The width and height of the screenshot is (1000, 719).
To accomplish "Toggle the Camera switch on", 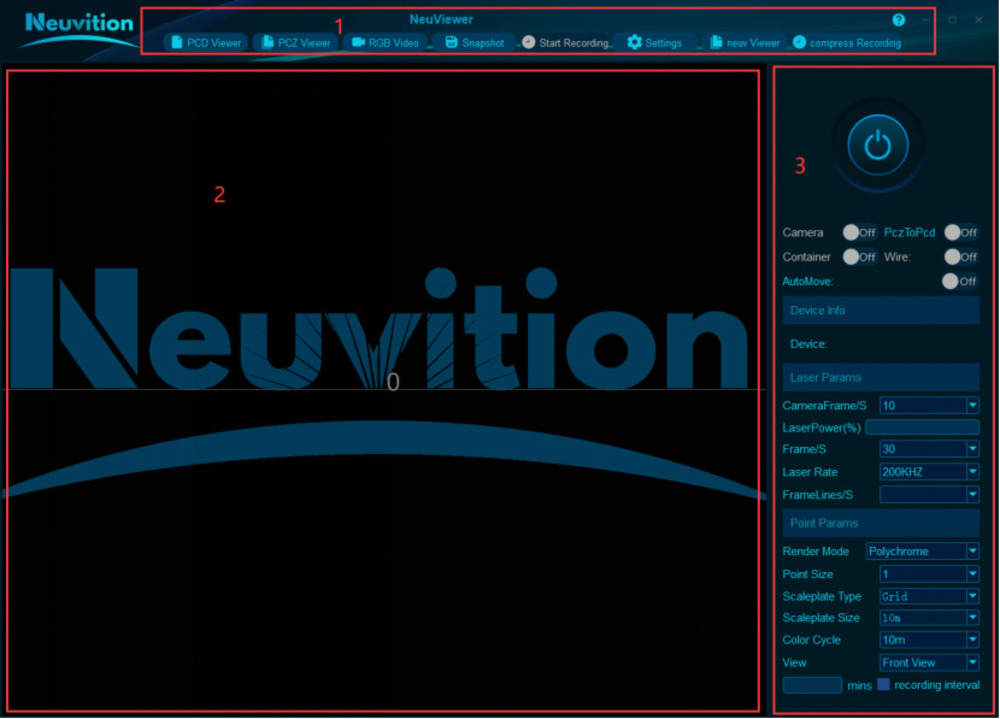I will click(859, 232).
